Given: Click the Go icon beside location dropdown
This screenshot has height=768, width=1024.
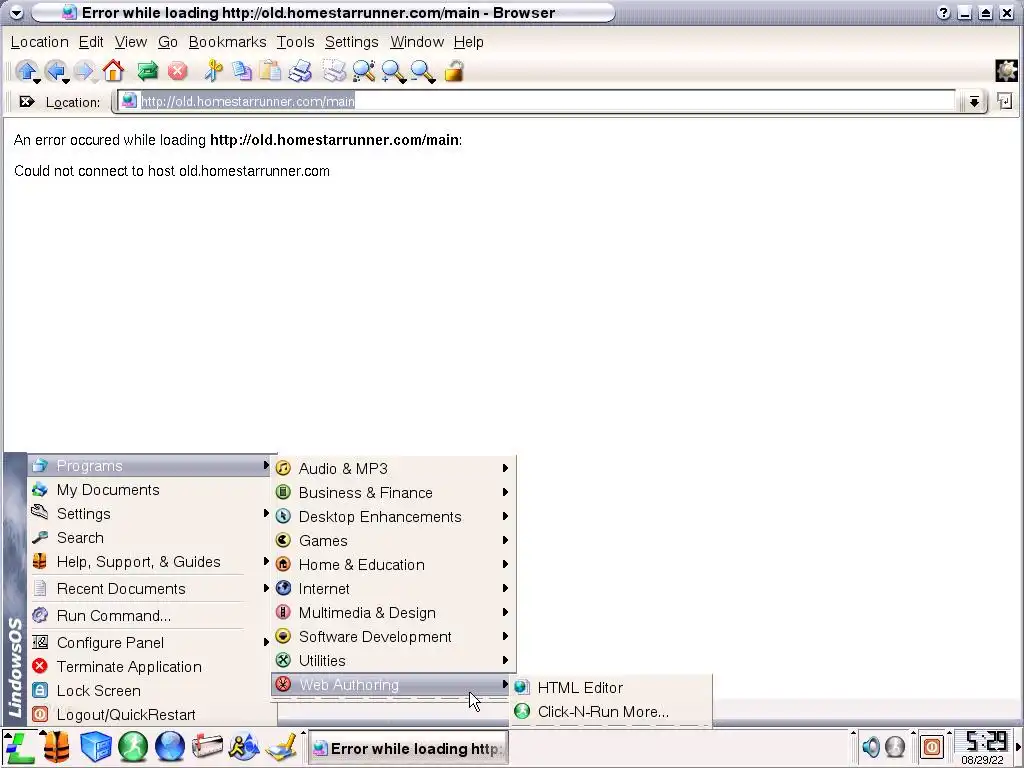Looking at the screenshot, I should [x=1004, y=101].
